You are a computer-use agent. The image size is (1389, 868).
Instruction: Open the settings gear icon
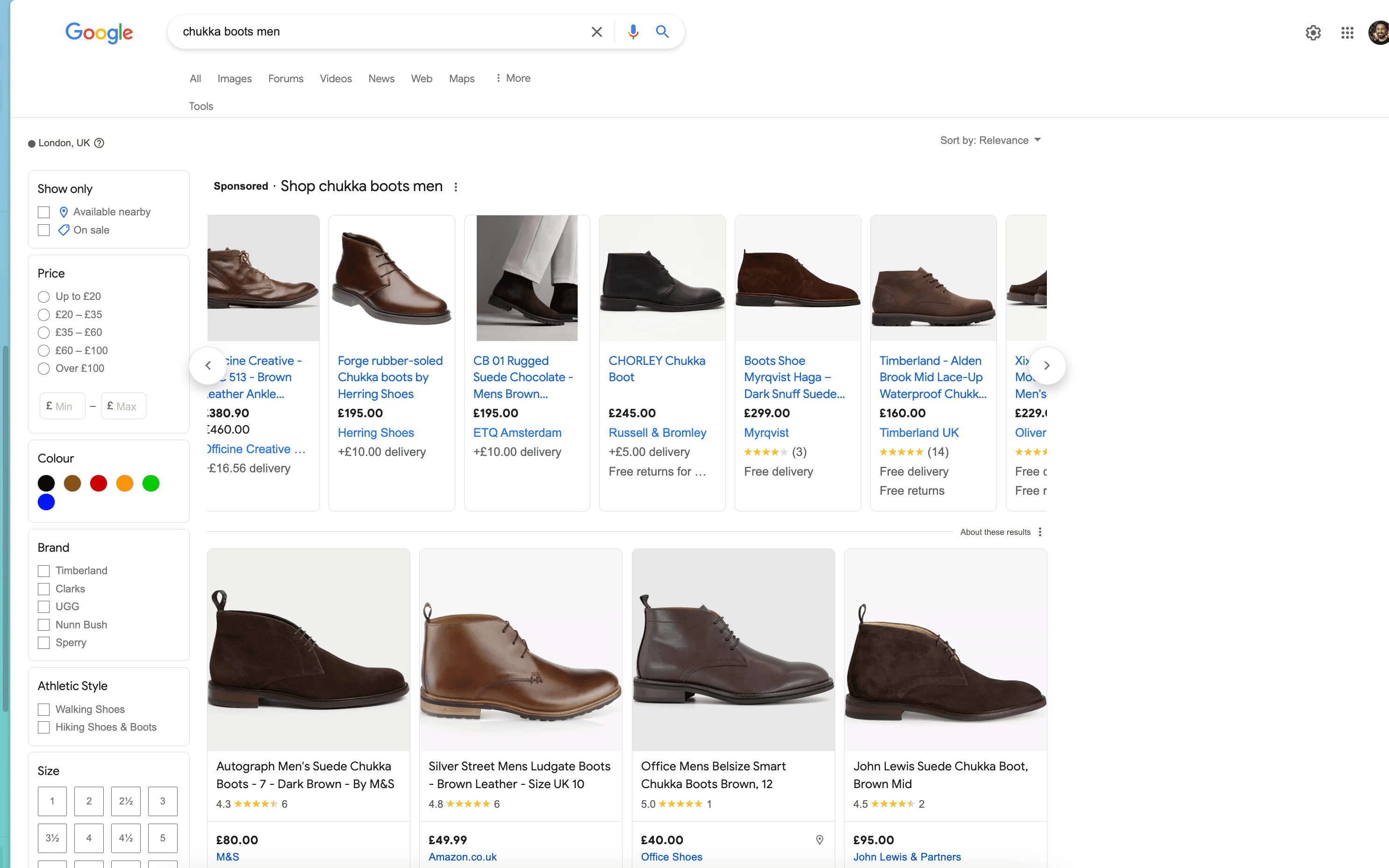click(1313, 33)
